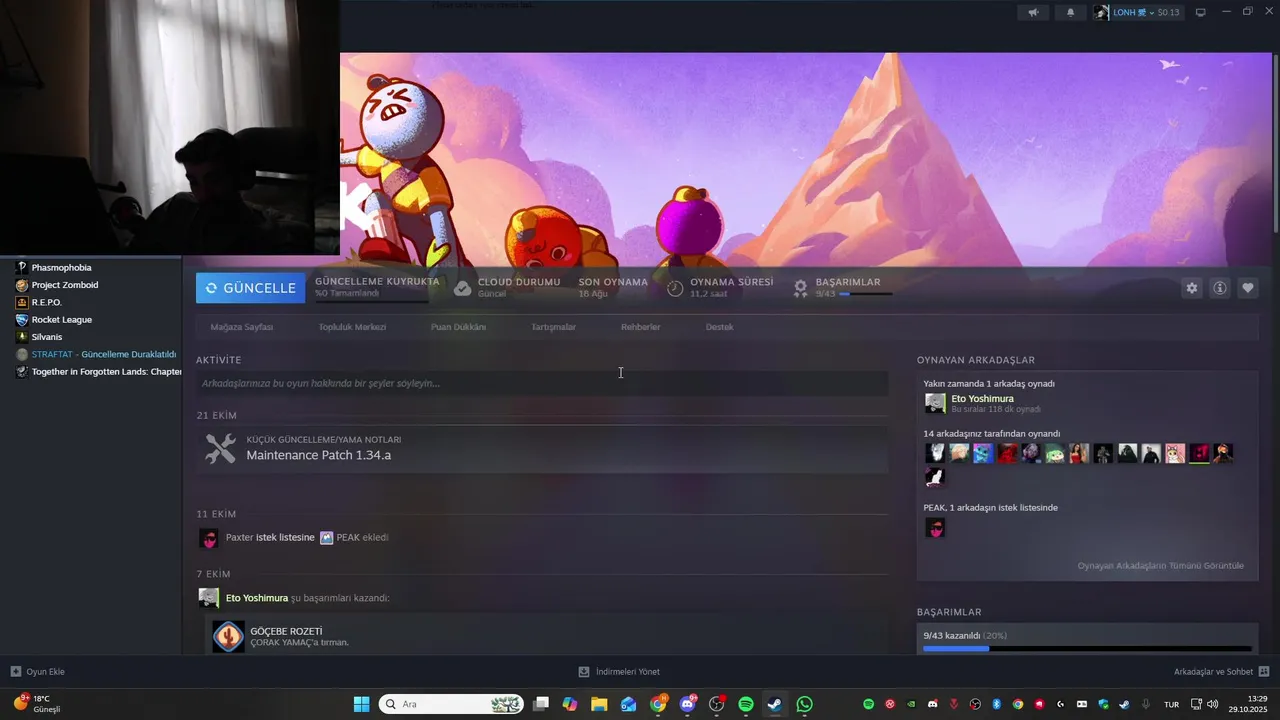The image size is (1280, 720).
Task: Switch to Big Picture mode icon
Action: tap(1201, 13)
